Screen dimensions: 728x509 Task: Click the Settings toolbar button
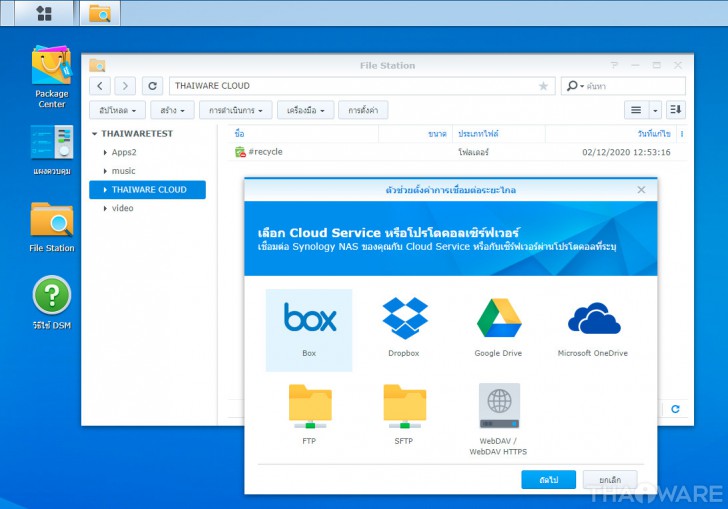point(363,110)
